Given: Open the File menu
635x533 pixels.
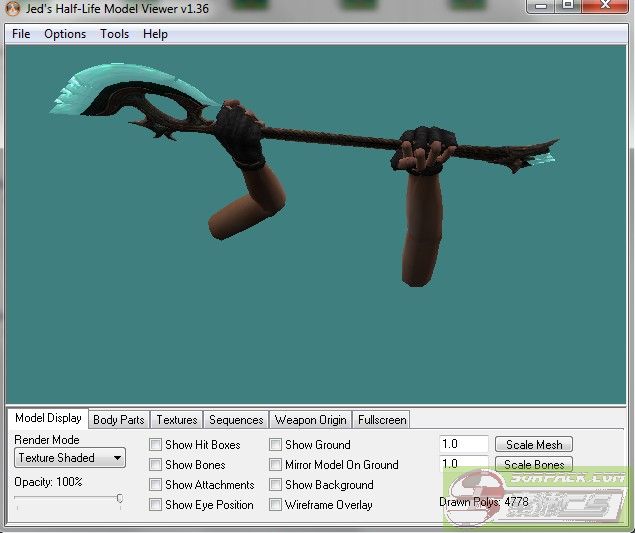Looking at the screenshot, I should (x=21, y=34).
